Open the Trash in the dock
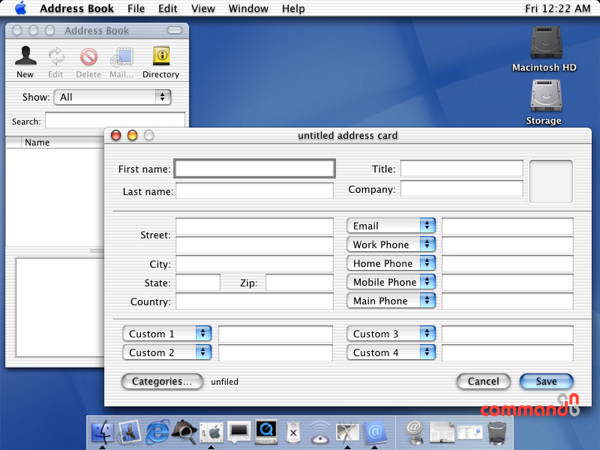This screenshot has height=450, width=600. click(497, 433)
